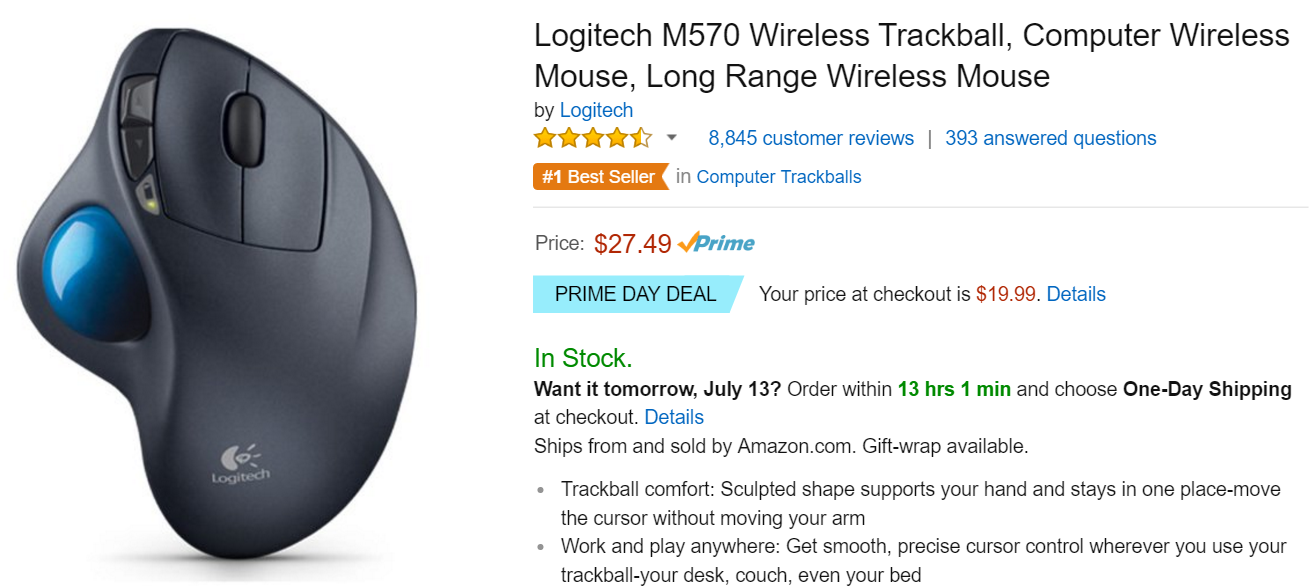Click the 13 hrs 1 min countdown
Image resolution: width=1316 pixels, height=586 pixels.
click(953, 389)
